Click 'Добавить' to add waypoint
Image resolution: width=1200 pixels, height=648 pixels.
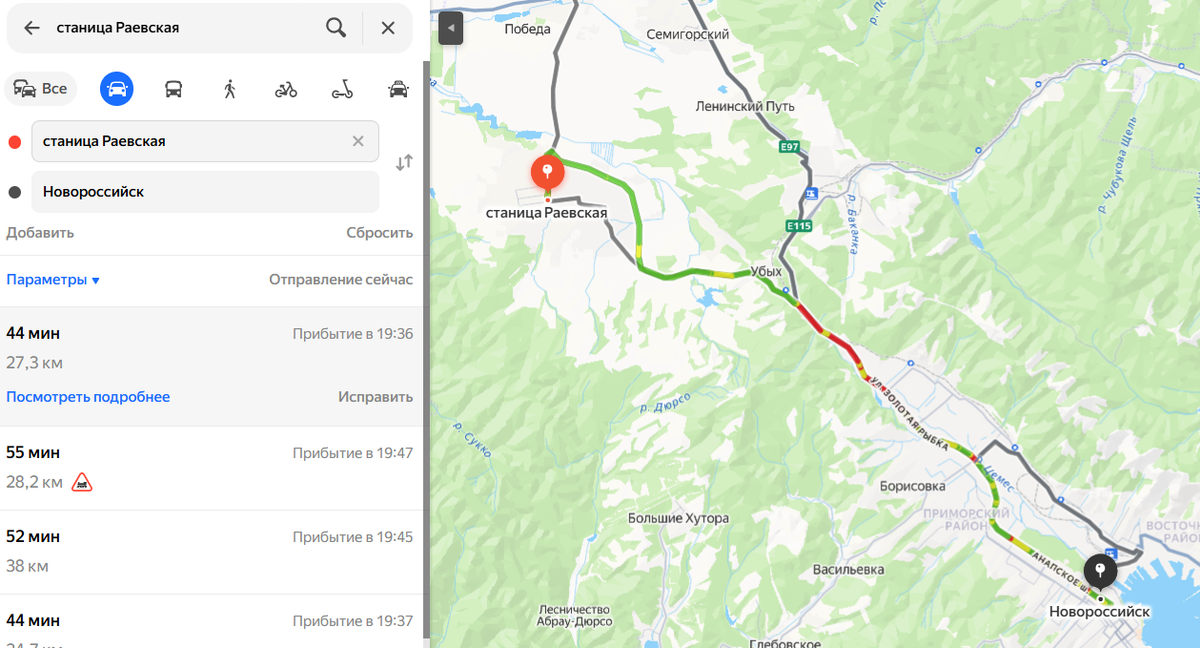point(40,233)
